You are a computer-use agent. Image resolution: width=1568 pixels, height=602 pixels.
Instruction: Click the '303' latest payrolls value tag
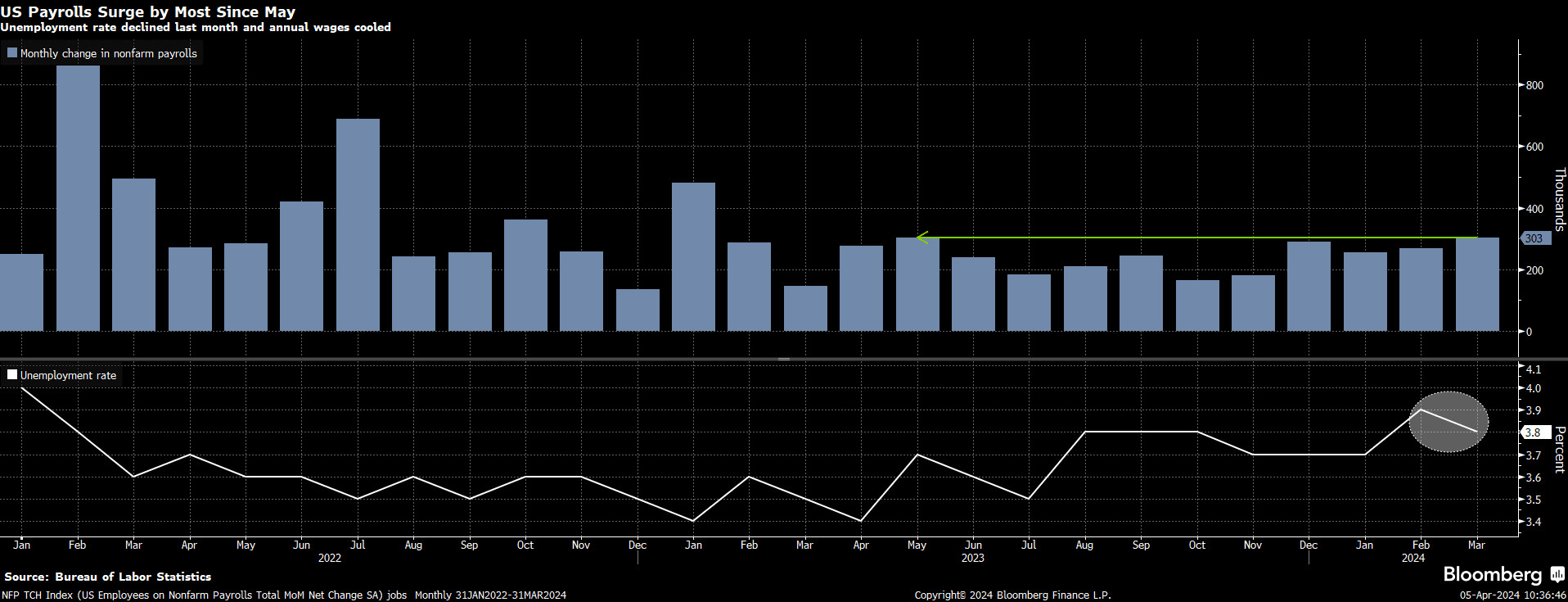1534,238
